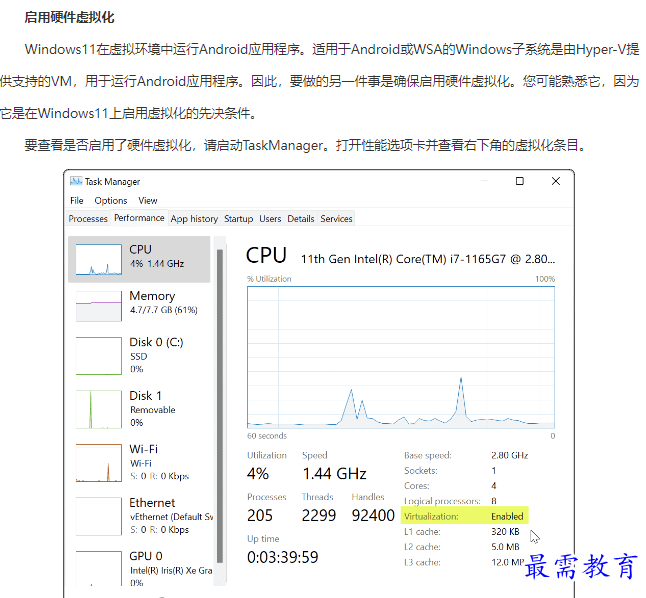Open the File menu in Task Manager

click(x=77, y=201)
